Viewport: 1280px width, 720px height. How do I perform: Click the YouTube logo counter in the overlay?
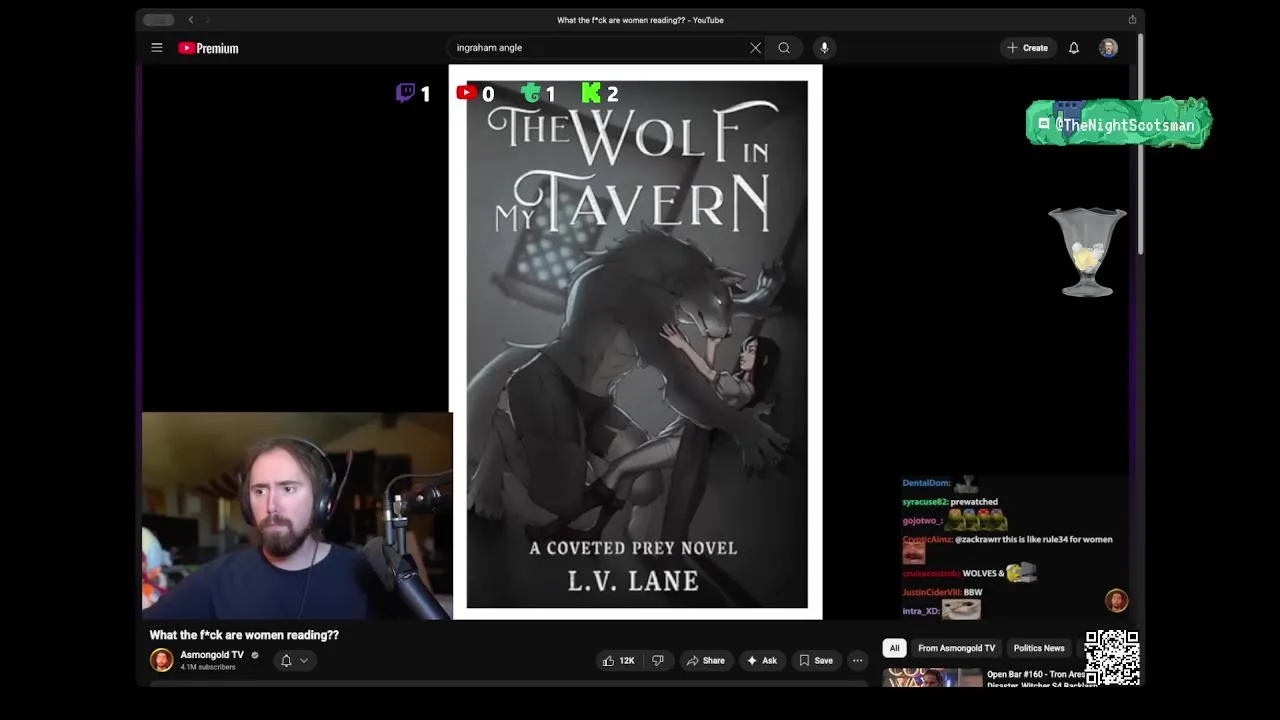[475, 93]
